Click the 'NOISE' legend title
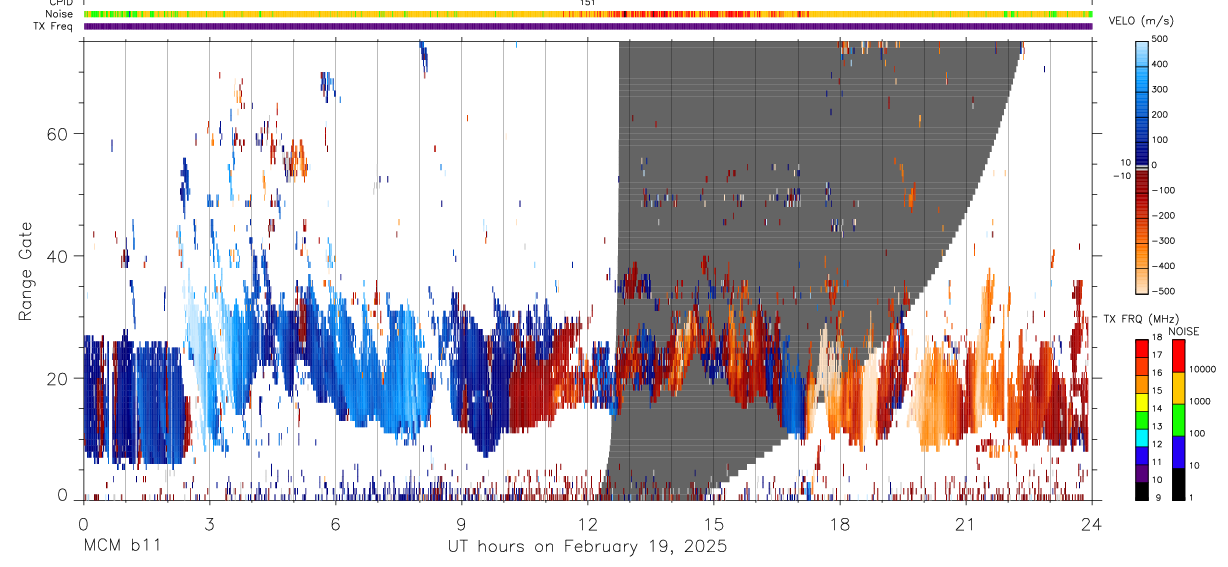This screenshot has width=1228, height=567. [1183, 330]
